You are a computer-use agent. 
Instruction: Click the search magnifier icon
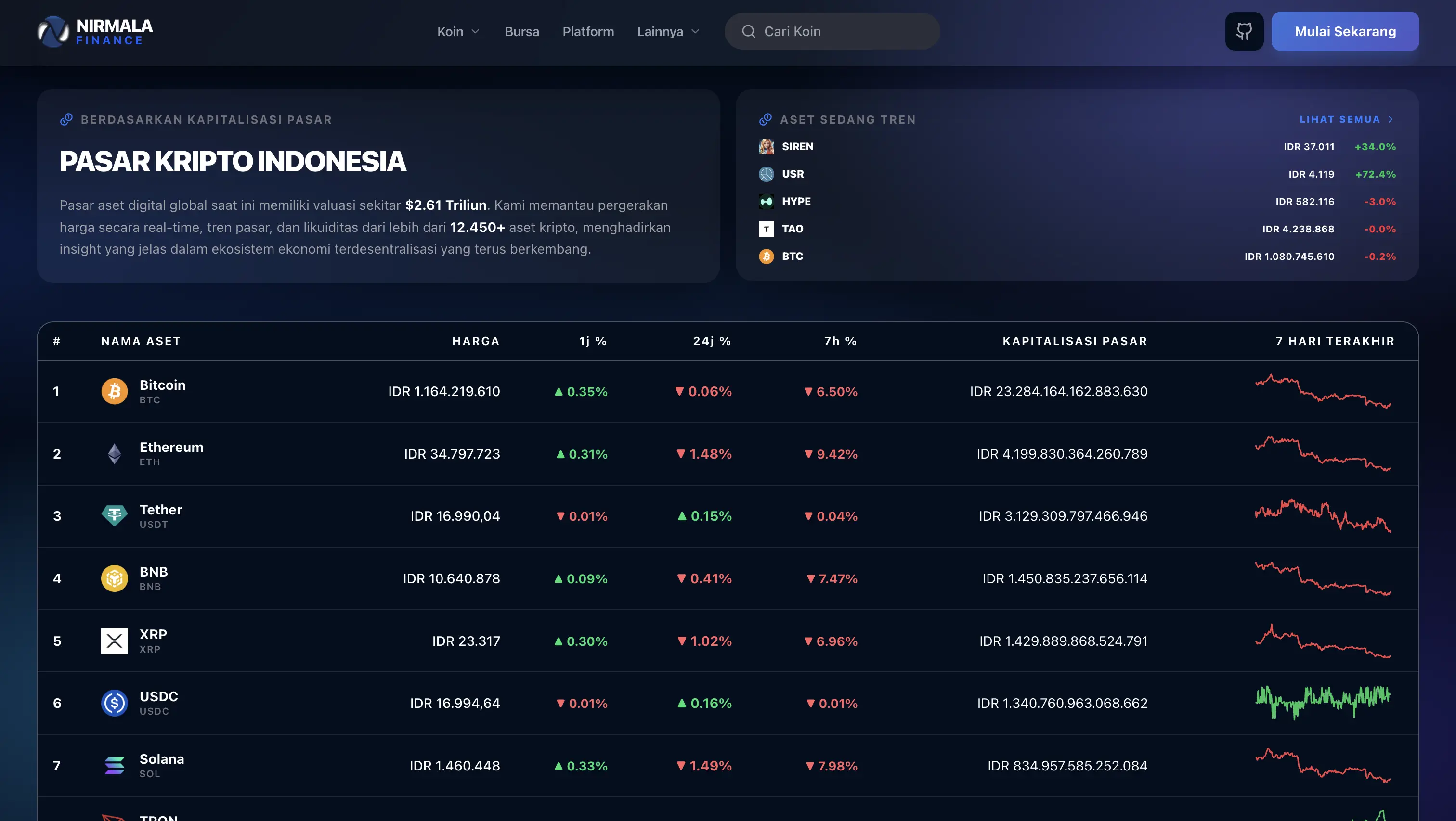[x=748, y=32]
